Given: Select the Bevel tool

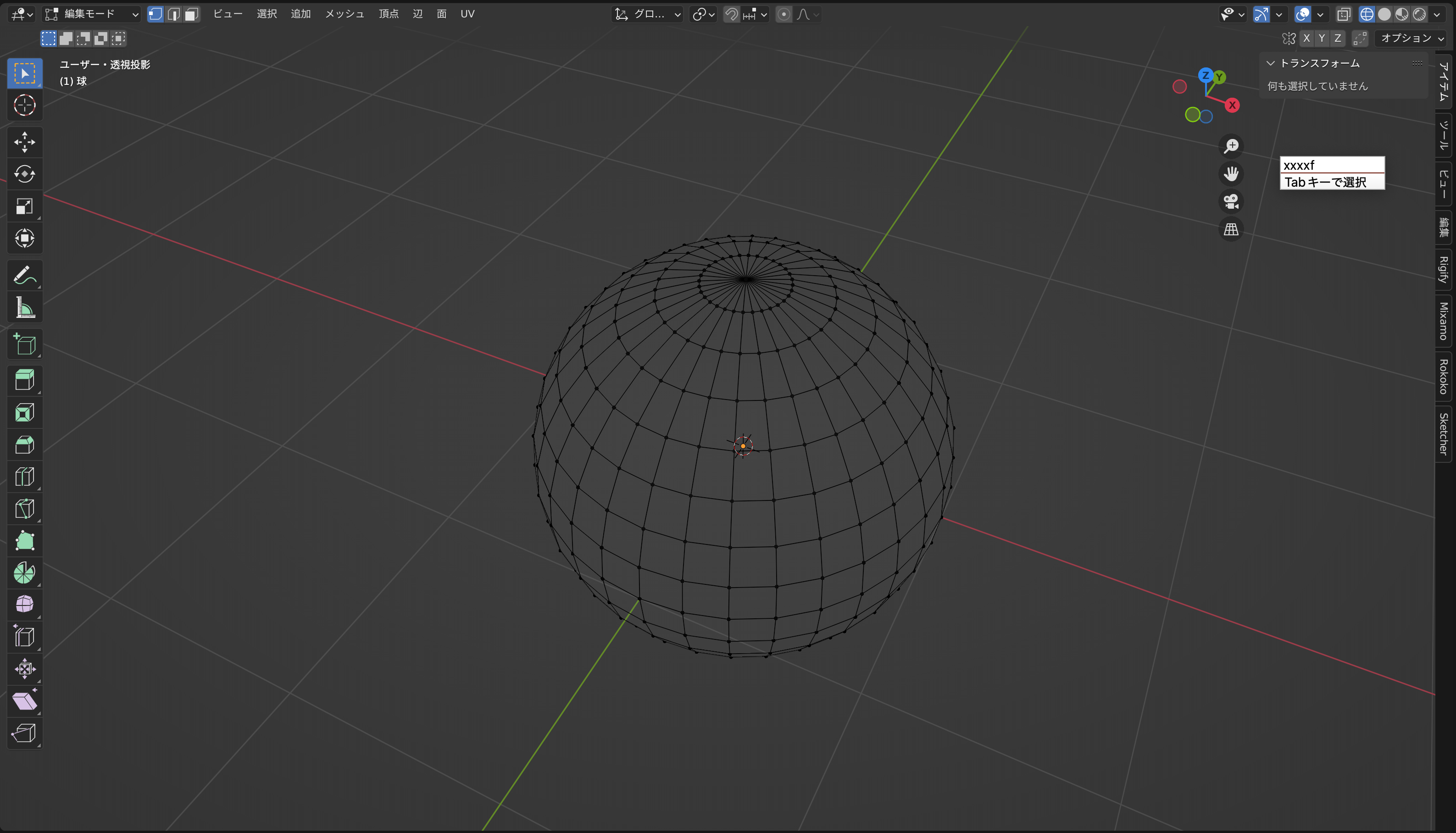Looking at the screenshot, I should tap(25, 444).
